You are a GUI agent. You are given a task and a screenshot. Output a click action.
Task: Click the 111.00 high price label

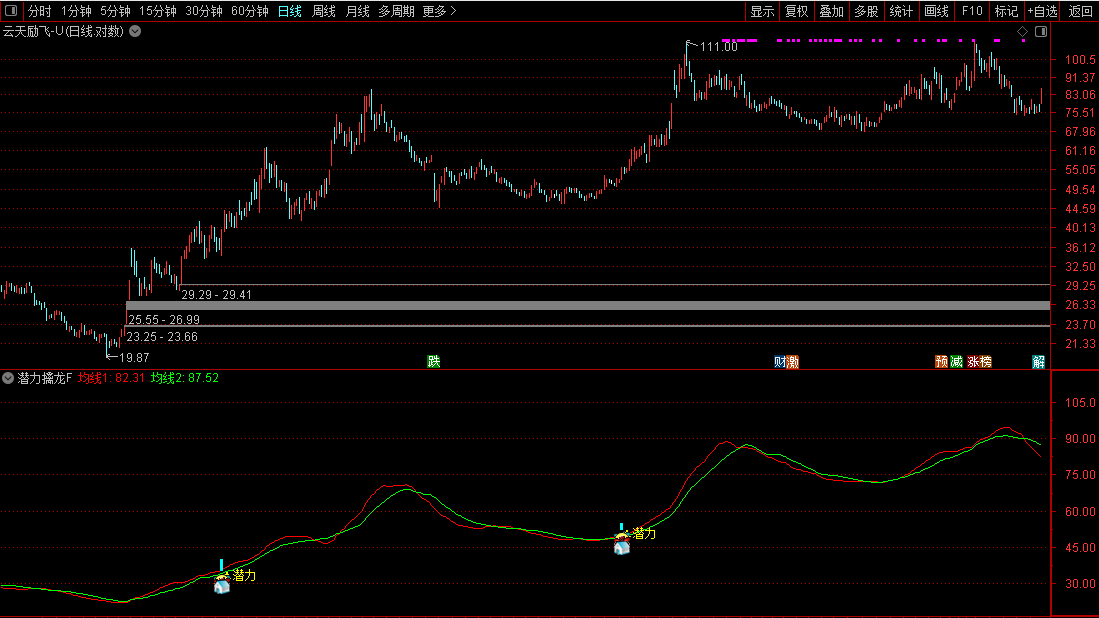[x=718, y=47]
